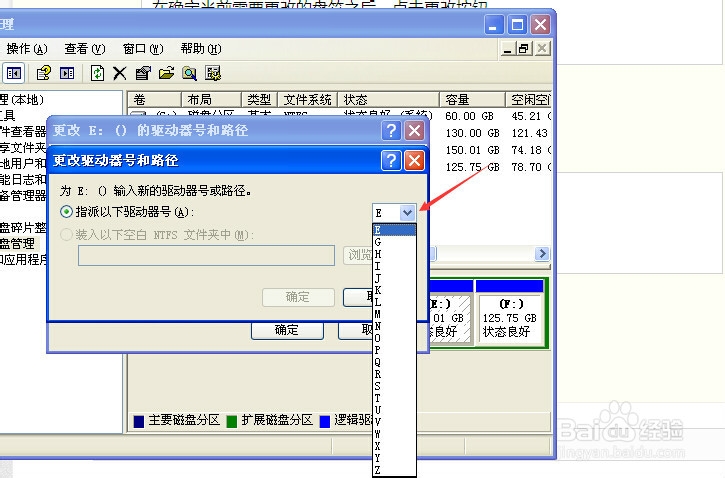
Task: Select the (本地) root tree item
Action: click(22, 100)
